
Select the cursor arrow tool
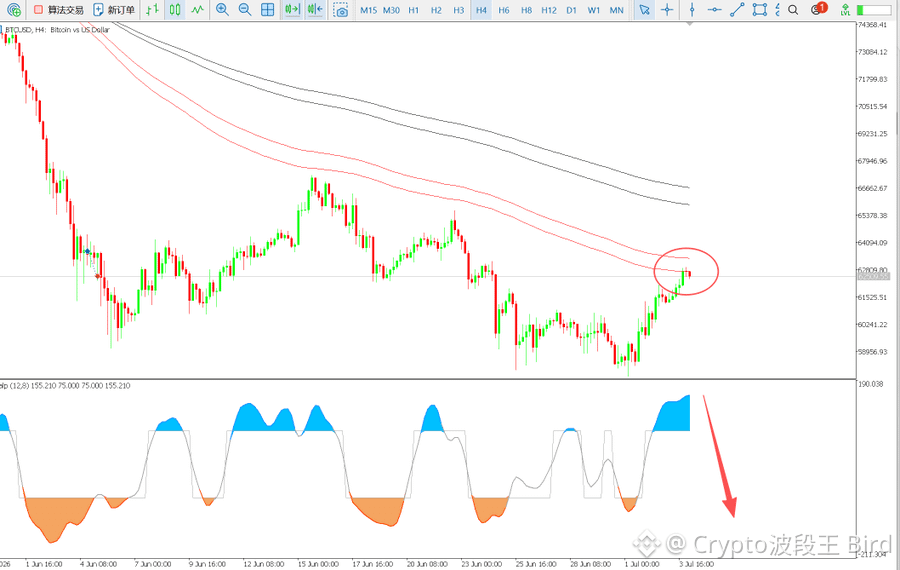tap(645, 10)
